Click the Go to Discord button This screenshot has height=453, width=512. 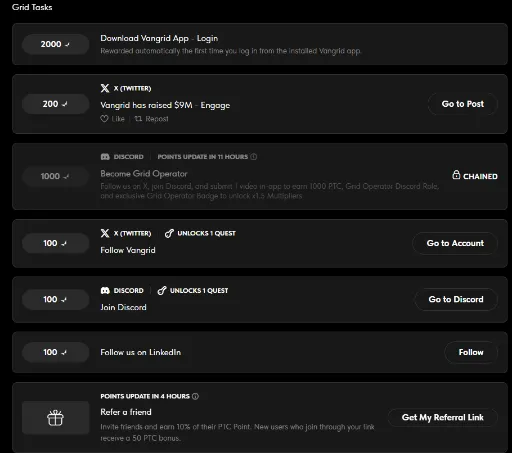point(456,299)
